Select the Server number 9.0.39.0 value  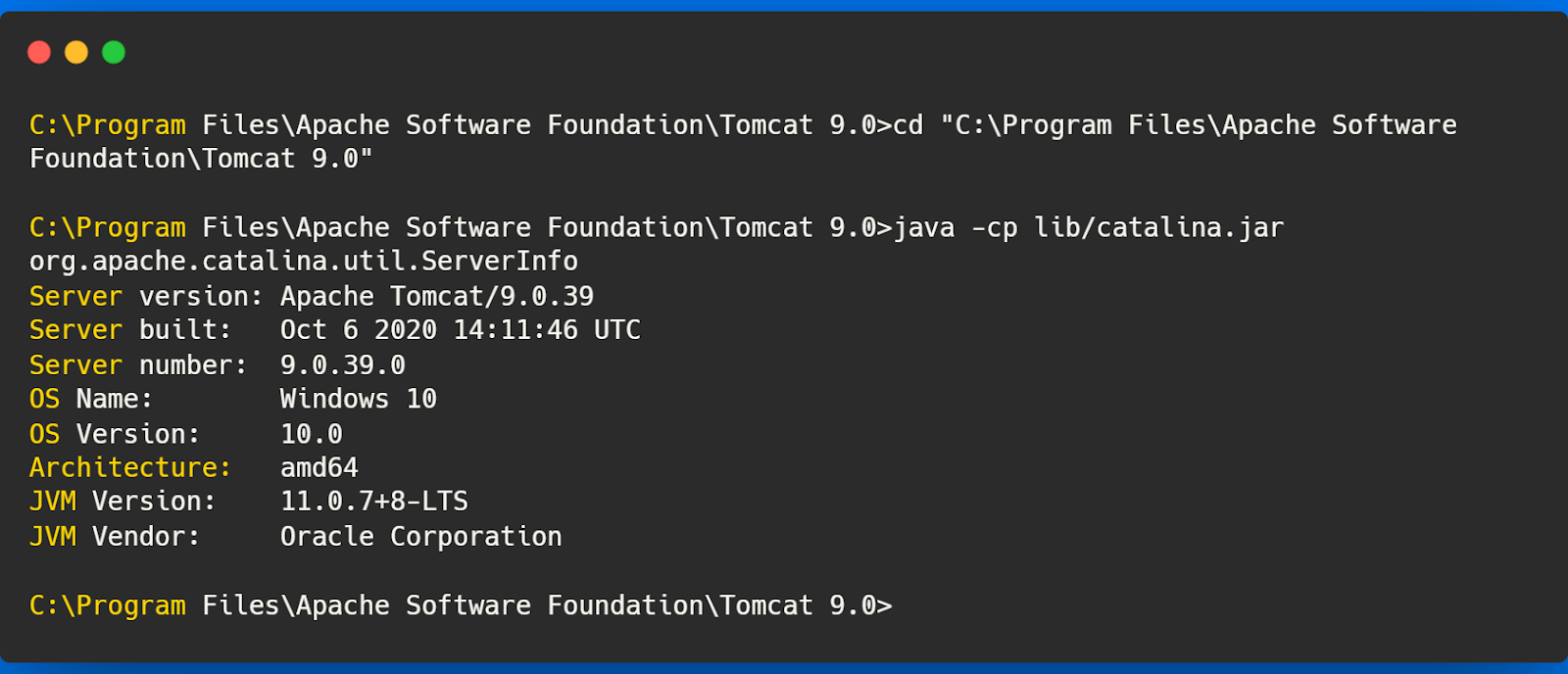coord(343,364)
